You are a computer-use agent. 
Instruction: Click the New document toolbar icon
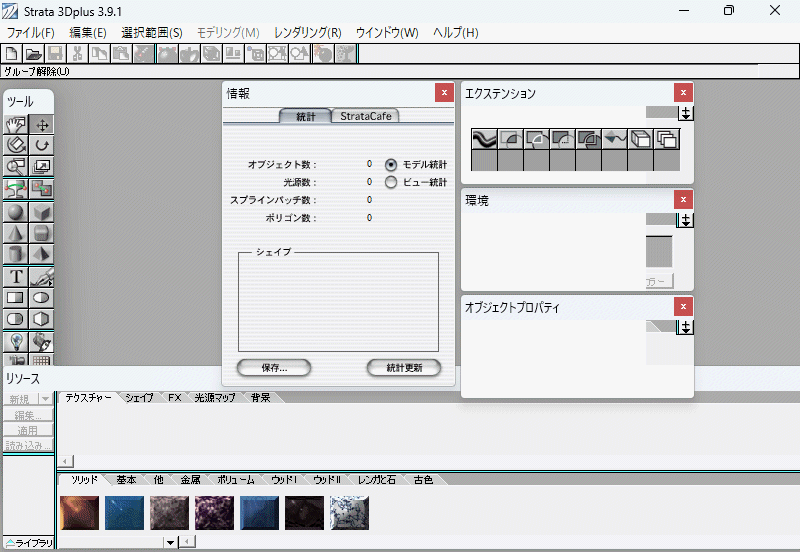point(12,54)
